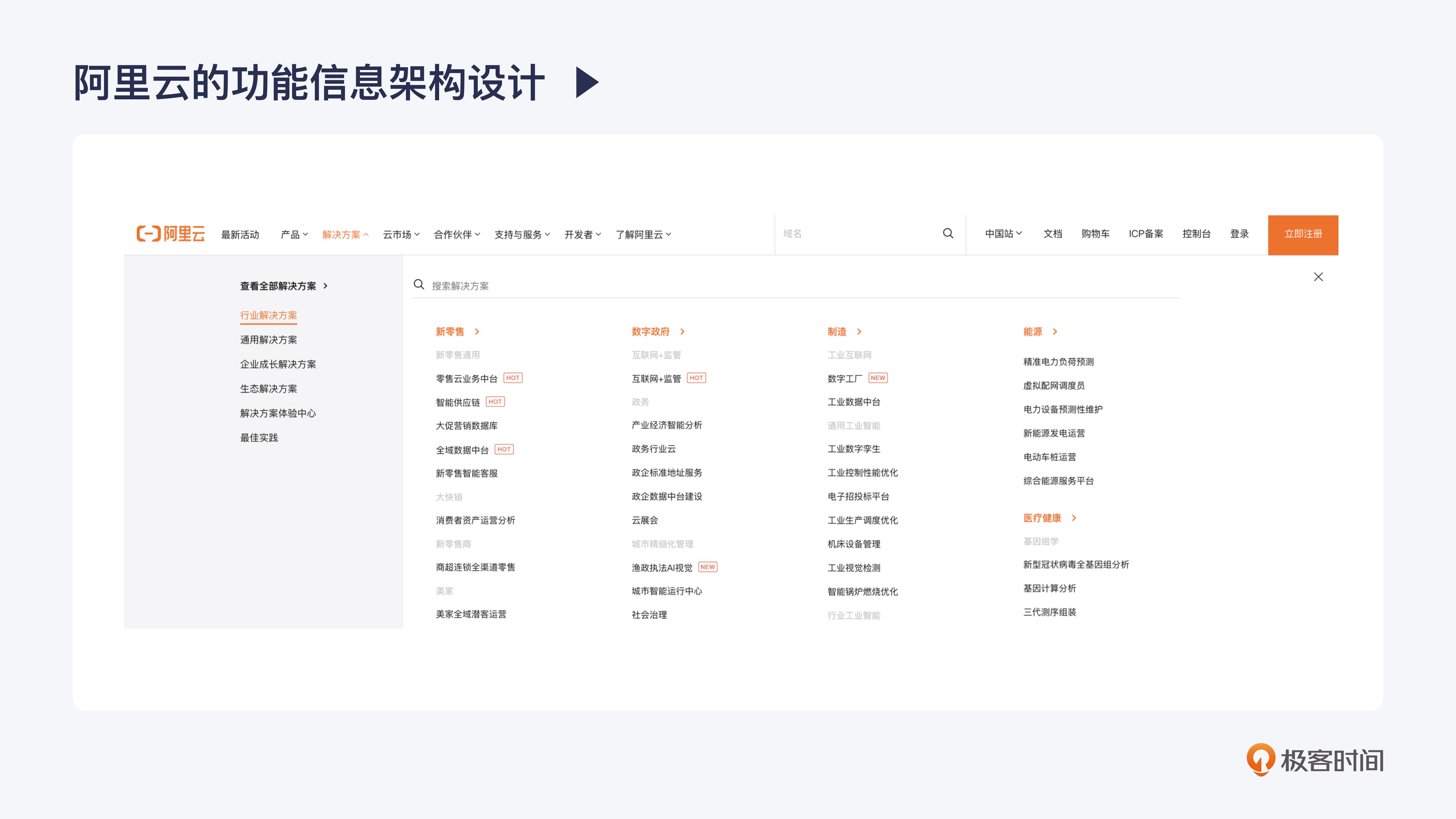This screenshot has height=819, width=1456.
Task: Click the arrow after 查看全部解决方案
Action: [x=326, y=286]
